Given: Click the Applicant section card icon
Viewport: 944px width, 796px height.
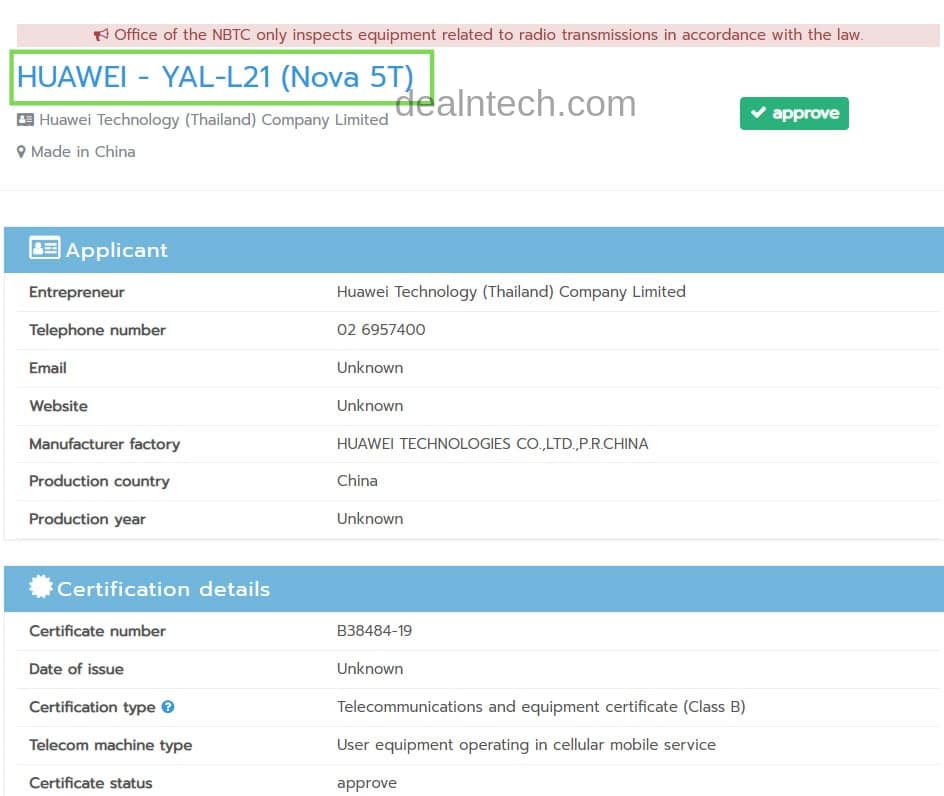Looking at the screenshot, I should (x=45, y=248).
